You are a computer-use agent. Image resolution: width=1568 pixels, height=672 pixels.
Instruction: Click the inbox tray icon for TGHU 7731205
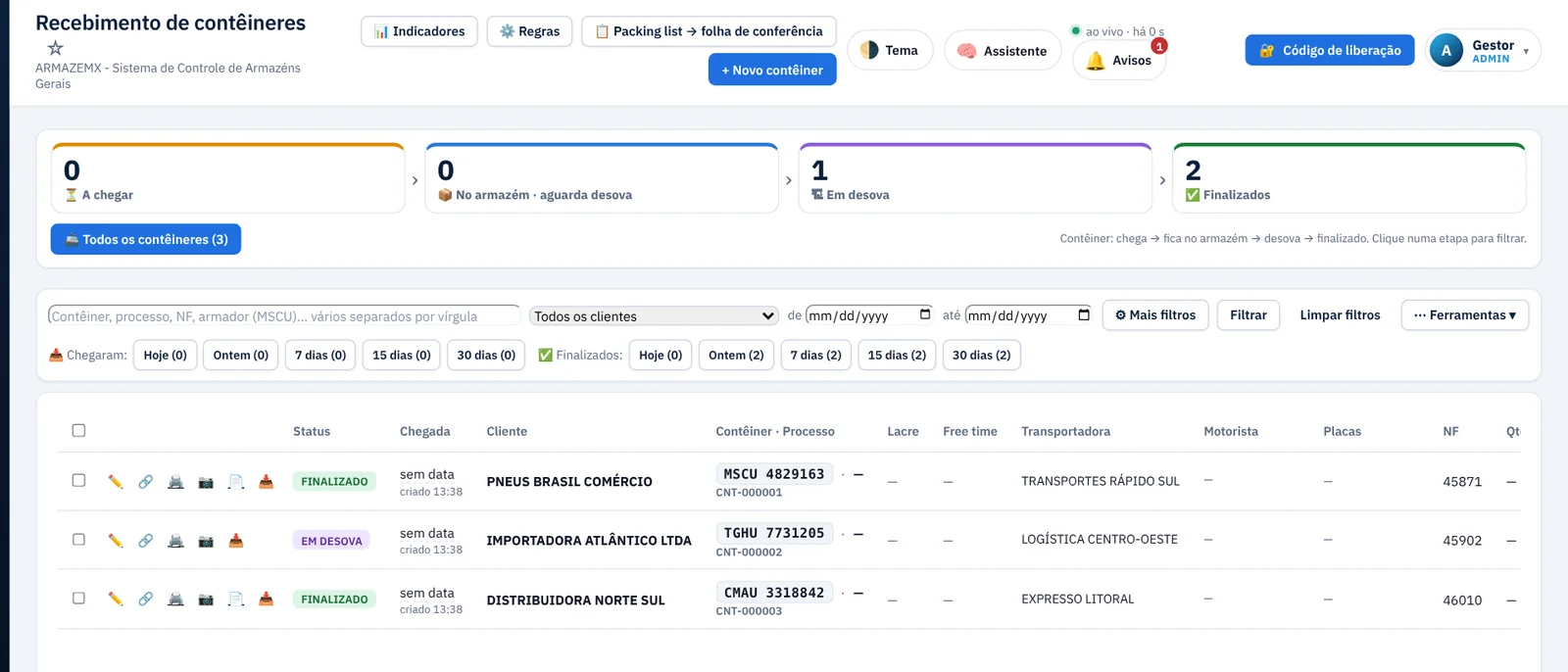pos(235,541)
